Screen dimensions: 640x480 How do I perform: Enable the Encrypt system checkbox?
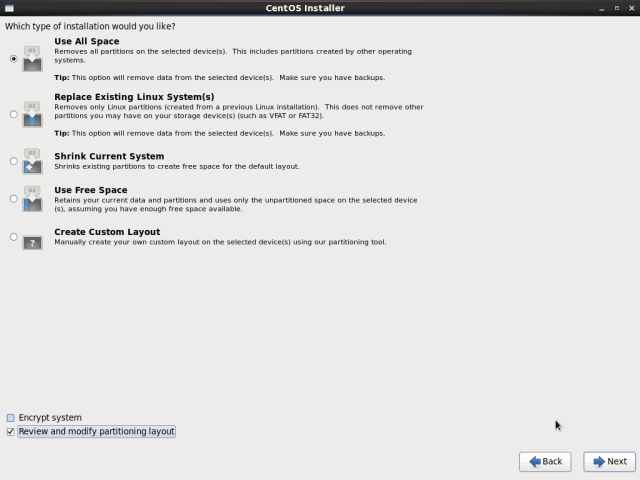tap(11, 418)
